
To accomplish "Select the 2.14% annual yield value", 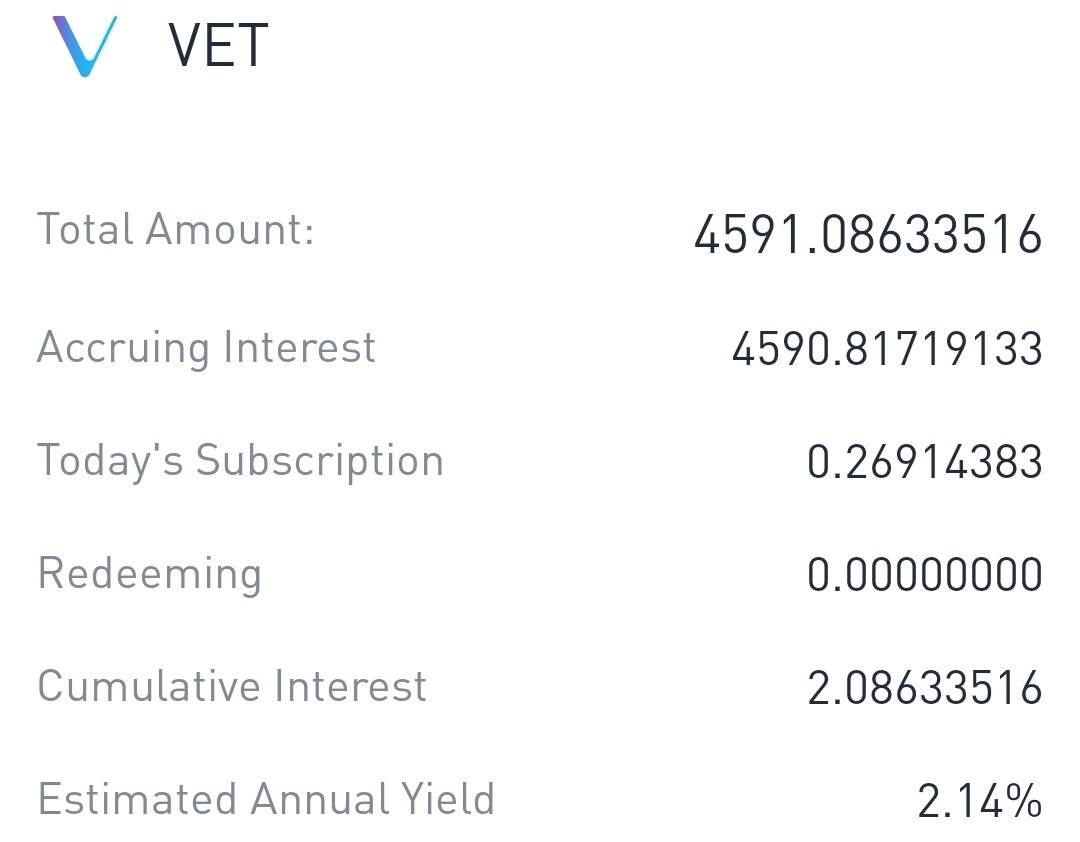I will (x=979, y=801).
